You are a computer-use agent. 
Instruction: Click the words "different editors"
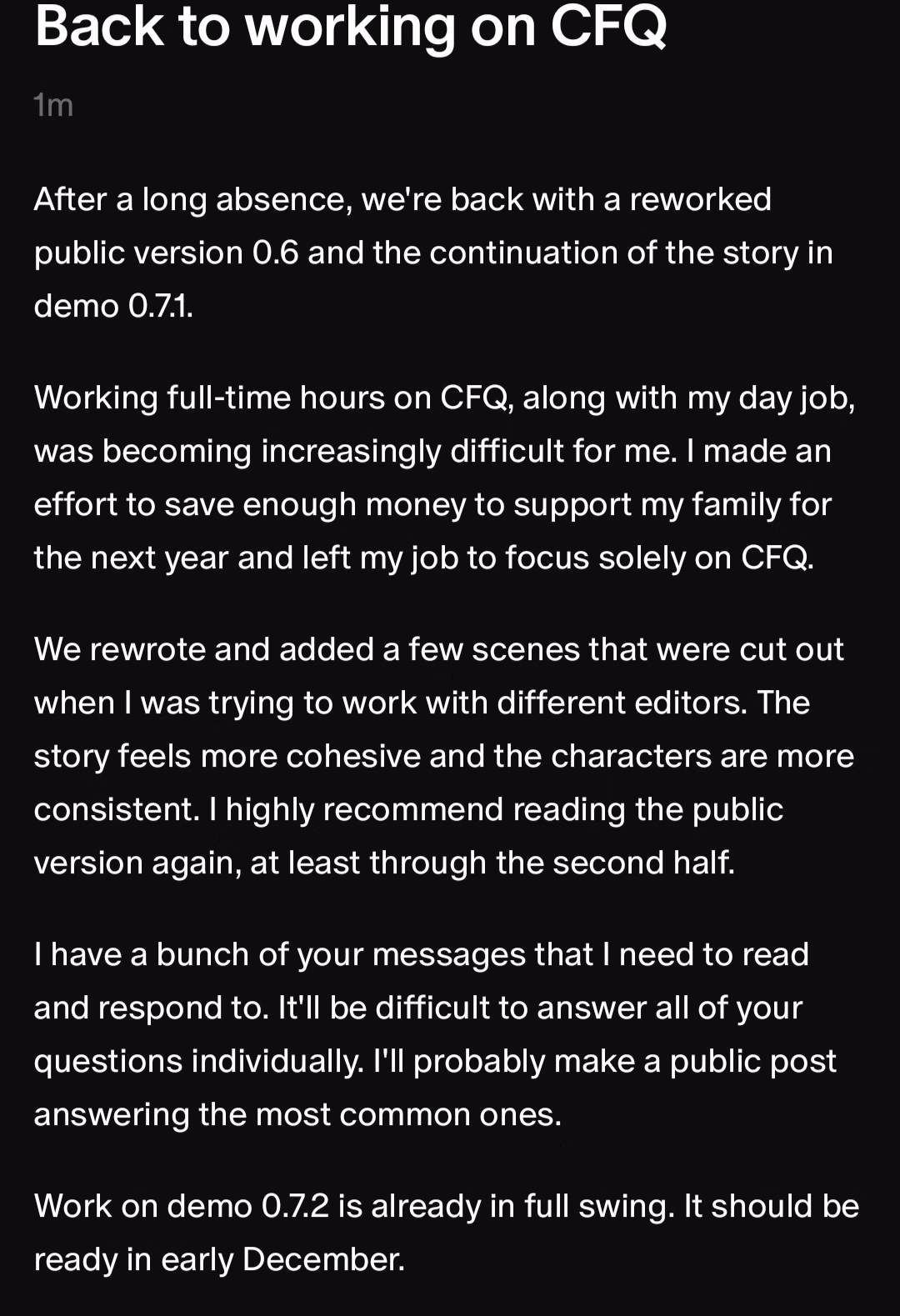pyautogui.click(x=627, y=703)
